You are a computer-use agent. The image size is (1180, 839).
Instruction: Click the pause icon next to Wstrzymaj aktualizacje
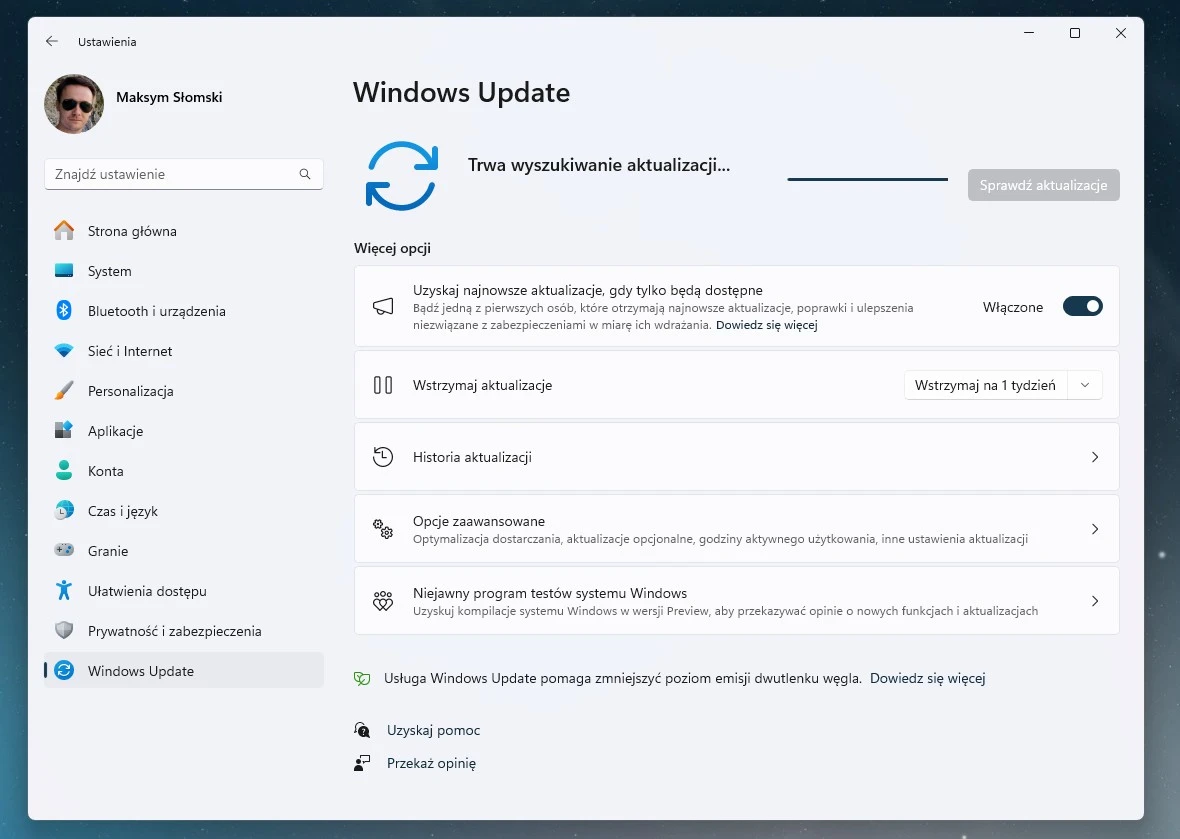coord(383,385)
